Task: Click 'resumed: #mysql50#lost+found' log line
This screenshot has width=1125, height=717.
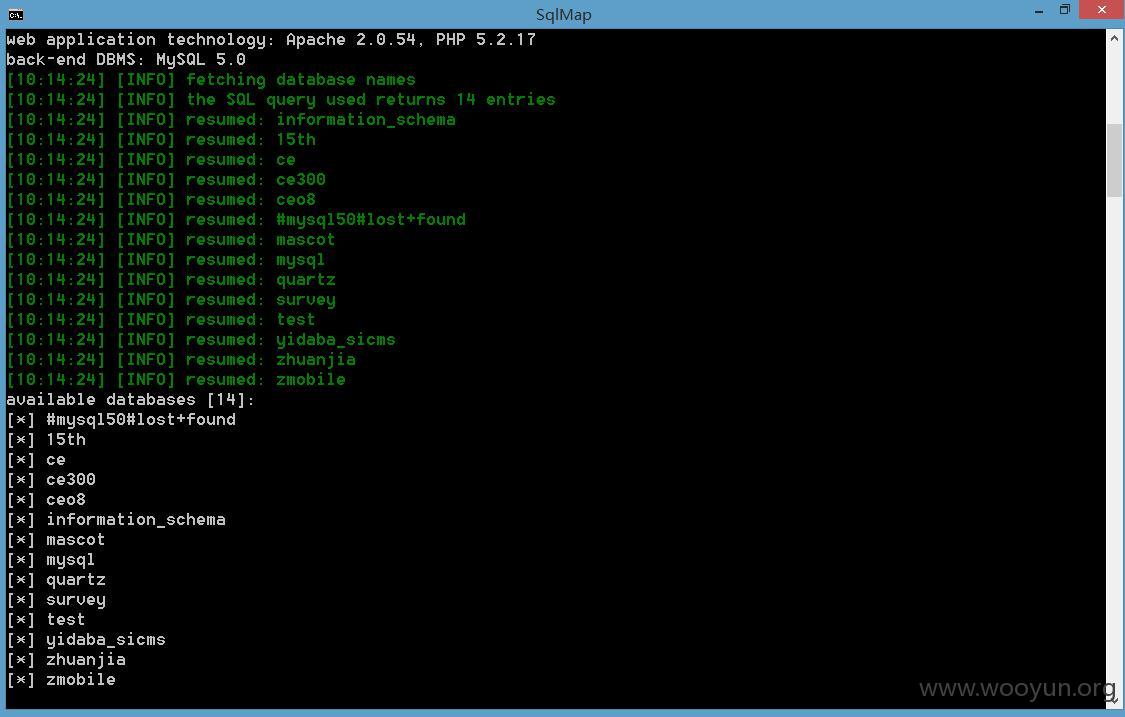Action: click(x=236, y=220)
